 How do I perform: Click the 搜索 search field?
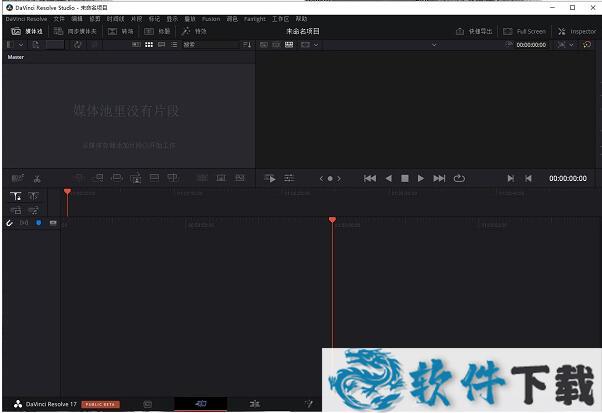point(200,45)
